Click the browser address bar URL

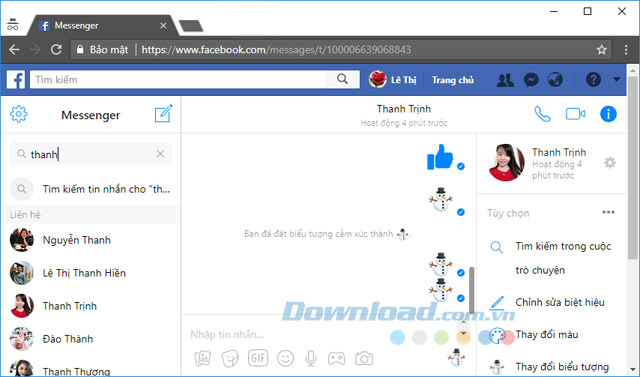point(276,50)
